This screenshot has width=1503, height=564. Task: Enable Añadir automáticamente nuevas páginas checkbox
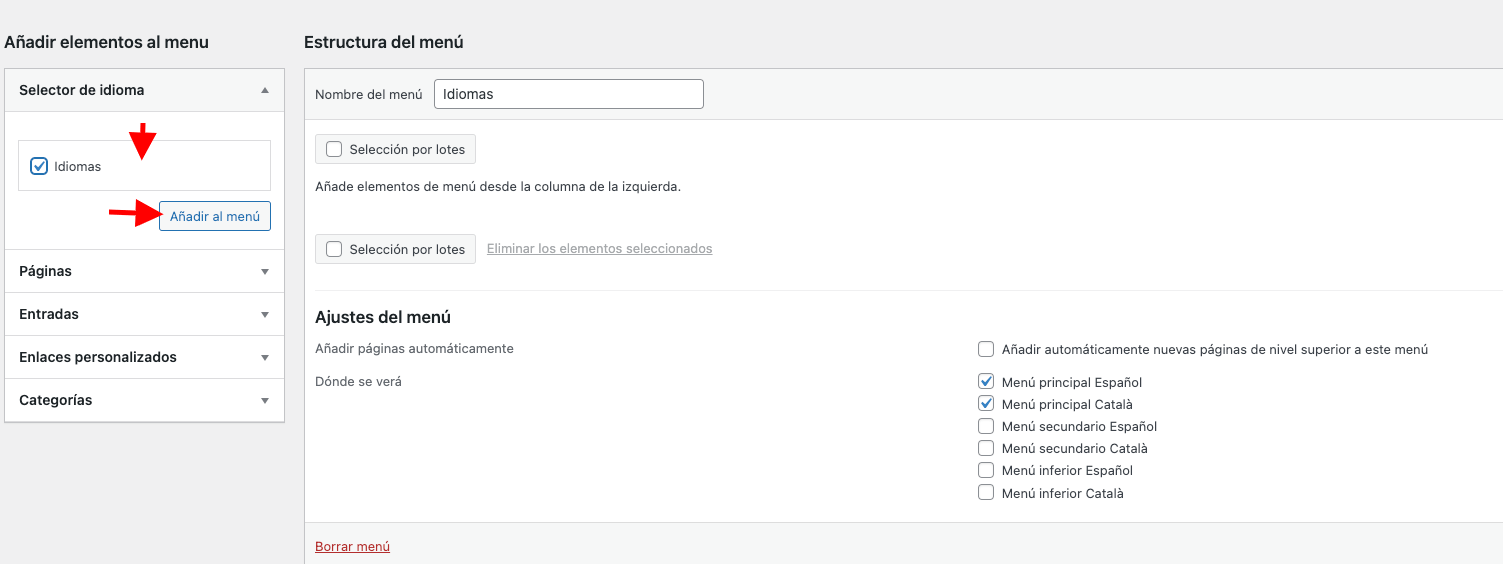pos(986,349)
